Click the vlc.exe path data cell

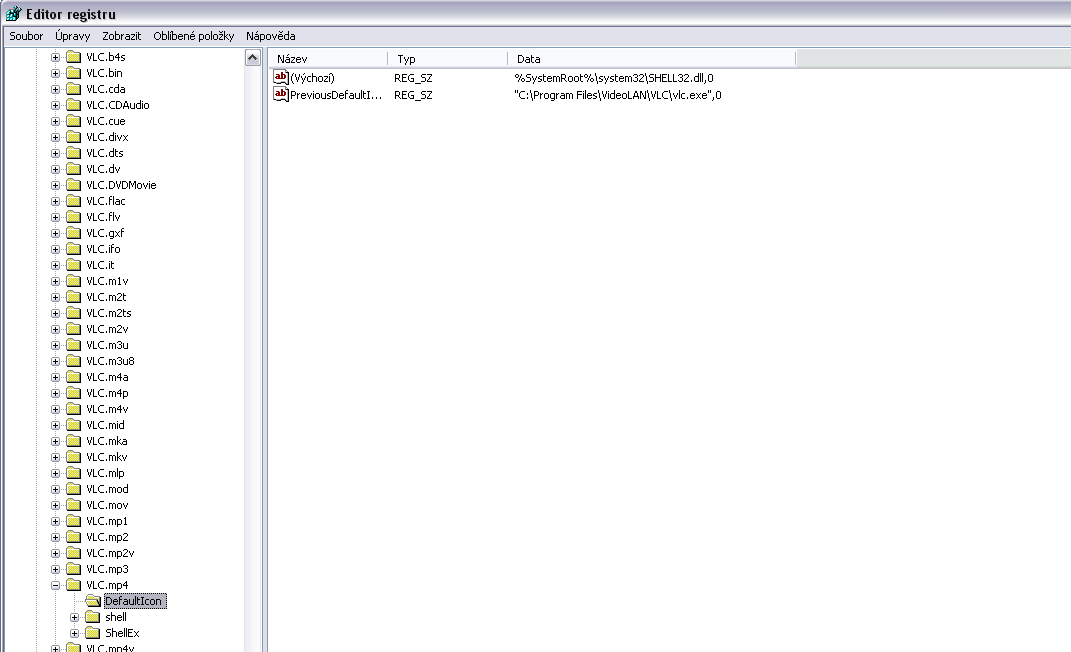tap(617, 95)
